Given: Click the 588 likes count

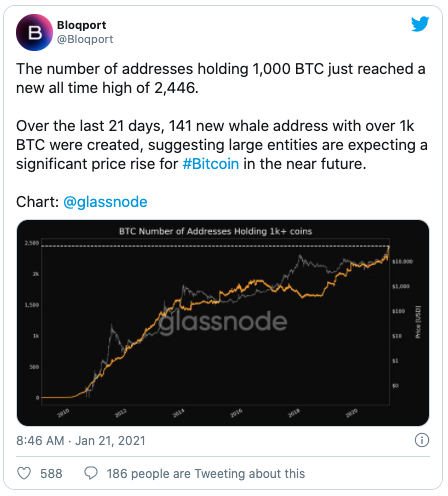Looking at the screenshot, I should click(51, 474).
